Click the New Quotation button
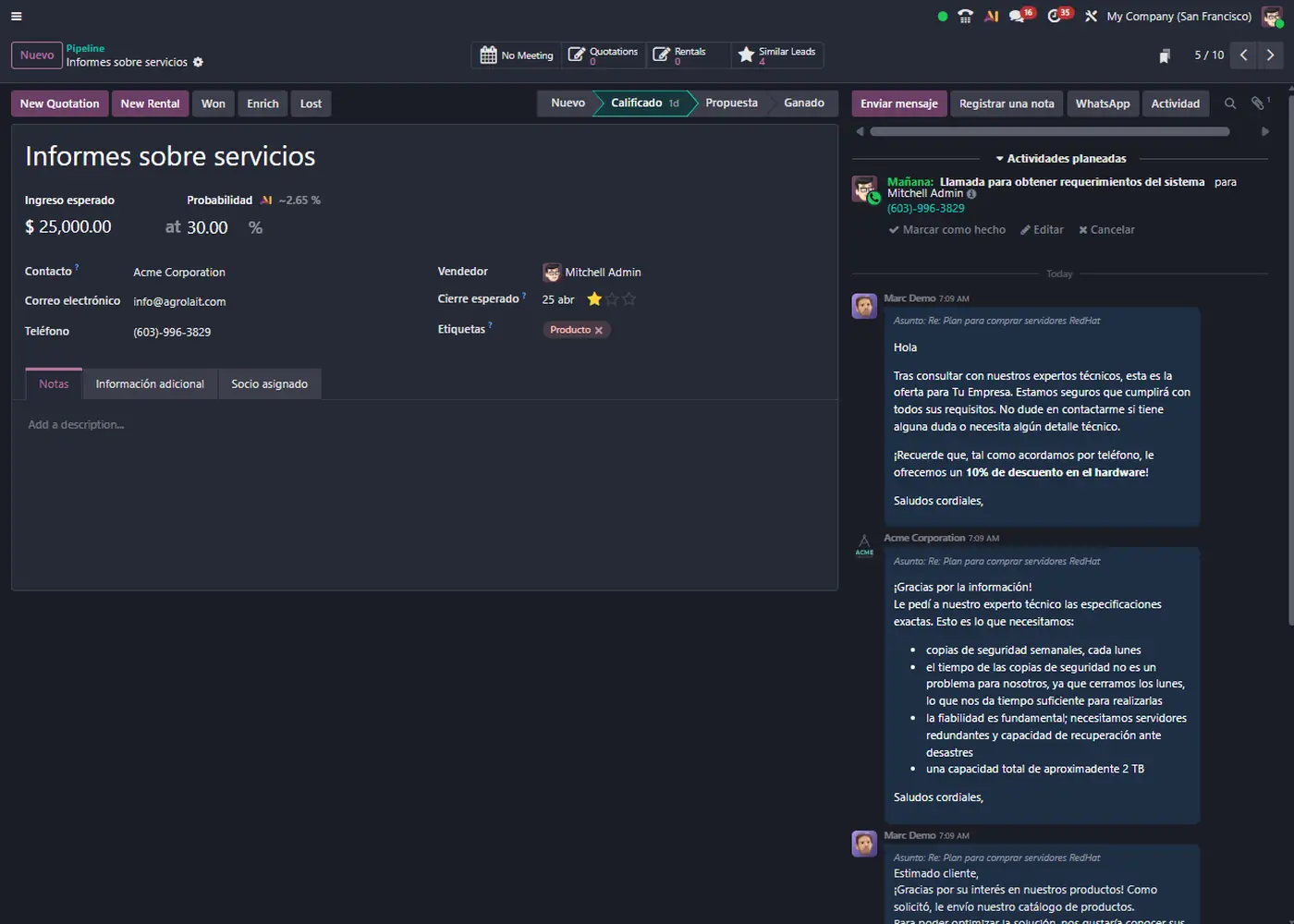 60,103
